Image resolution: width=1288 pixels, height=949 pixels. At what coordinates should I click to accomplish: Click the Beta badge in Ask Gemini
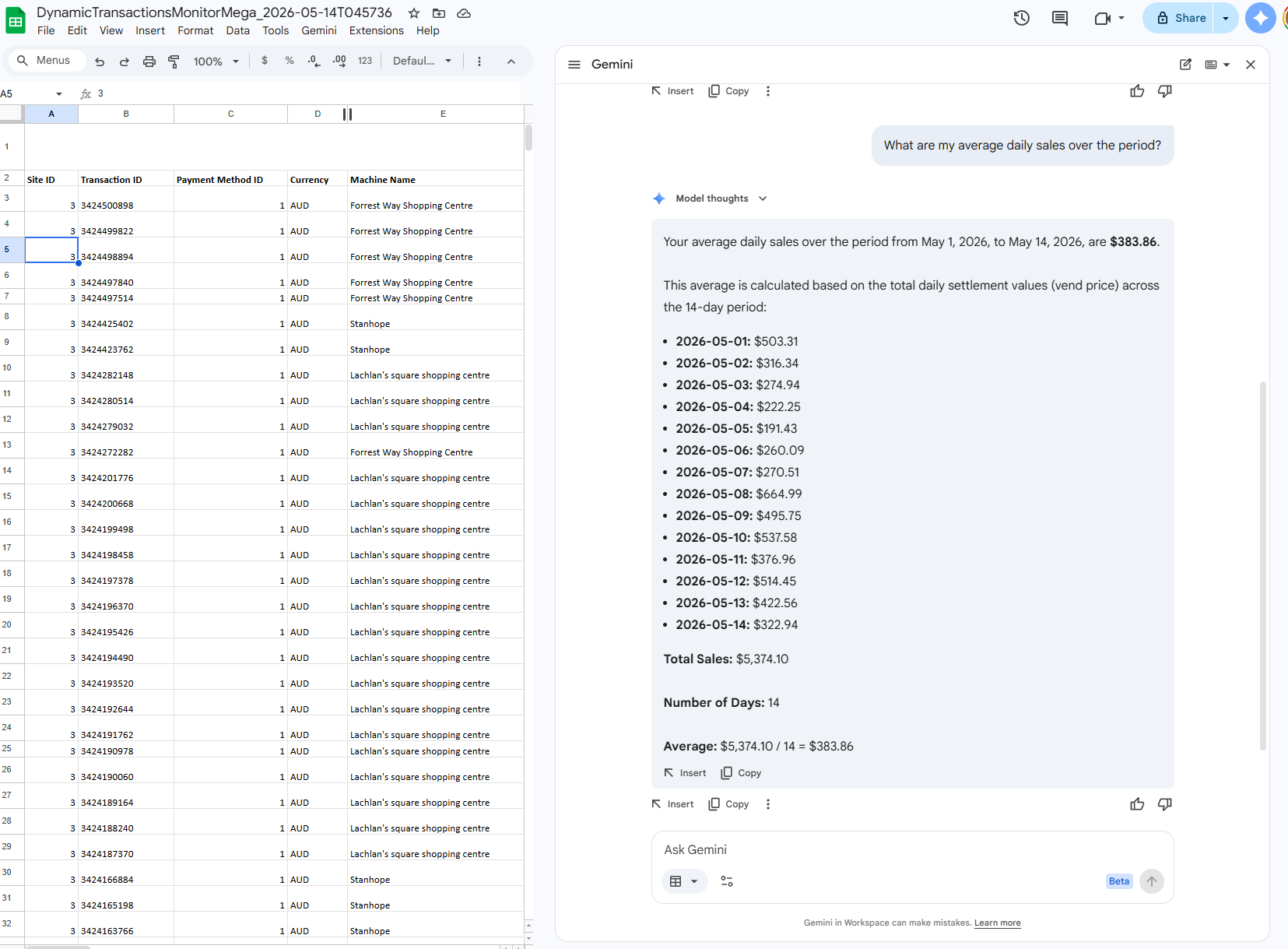point(1119,881)
